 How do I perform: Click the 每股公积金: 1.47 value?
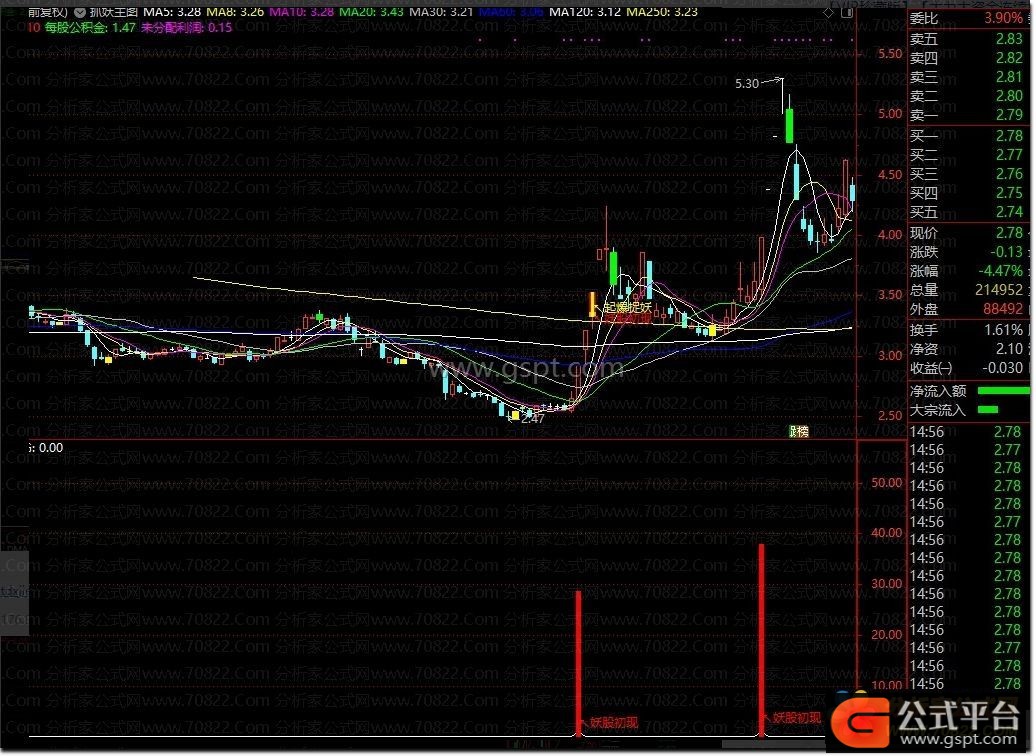click(x=90, y=28)
